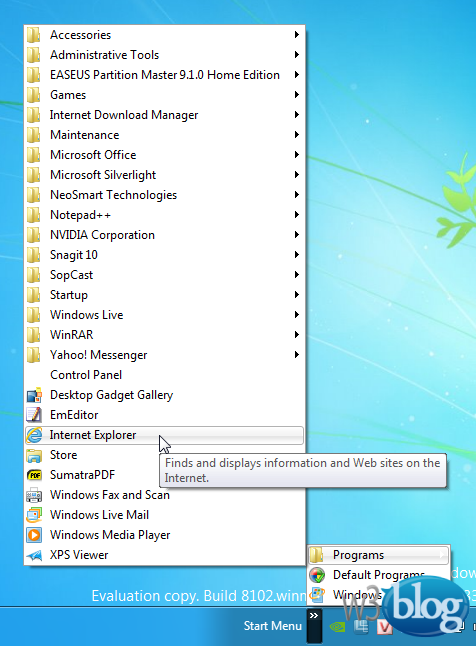The width and height of the screenshot is (476, 646).
Task: Click the Windows Media Player text
Action: 110,535
